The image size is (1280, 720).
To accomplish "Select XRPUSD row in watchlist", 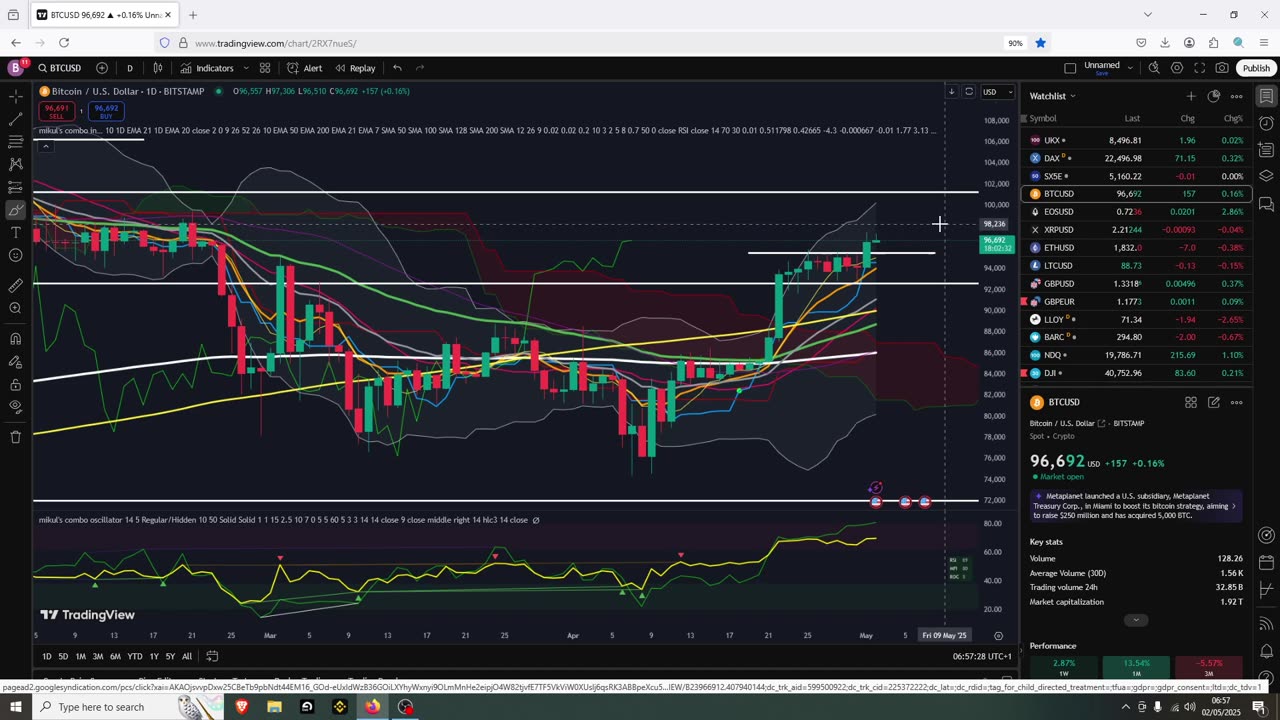I will pos(1136,230).
